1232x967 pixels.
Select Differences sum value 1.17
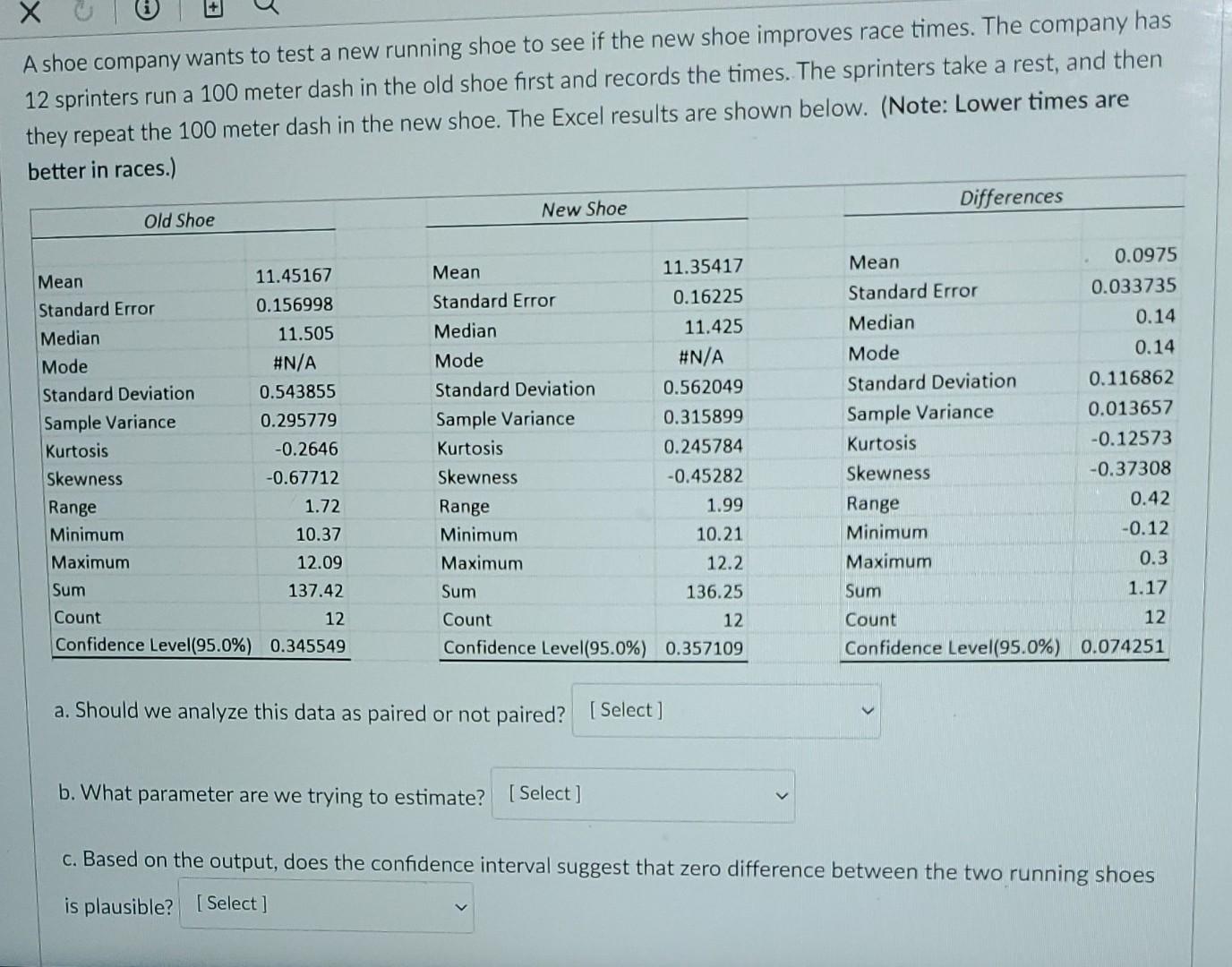point(1147,588)
